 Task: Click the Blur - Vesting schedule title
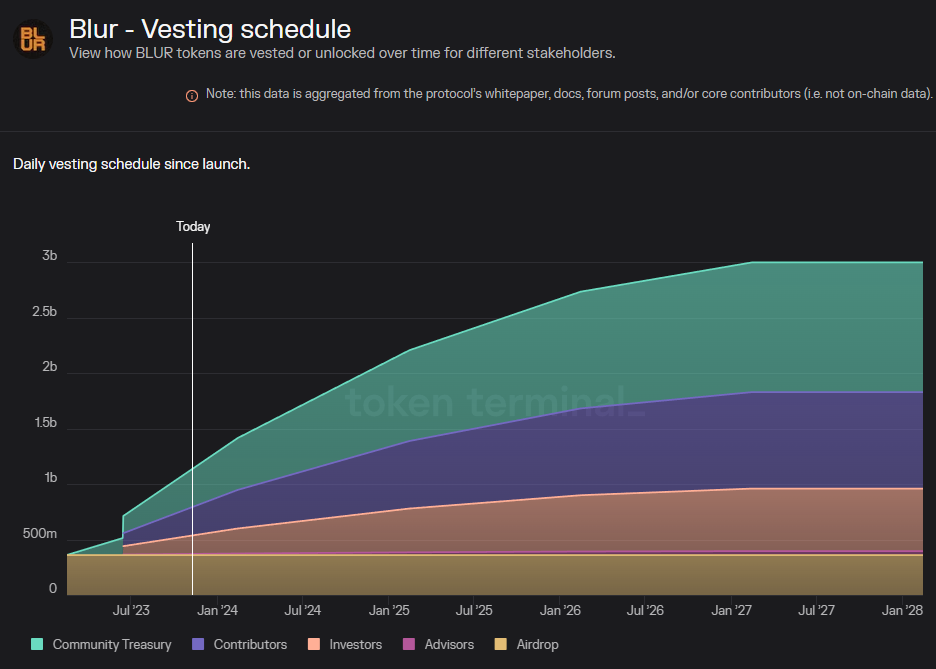click(210, 28)
